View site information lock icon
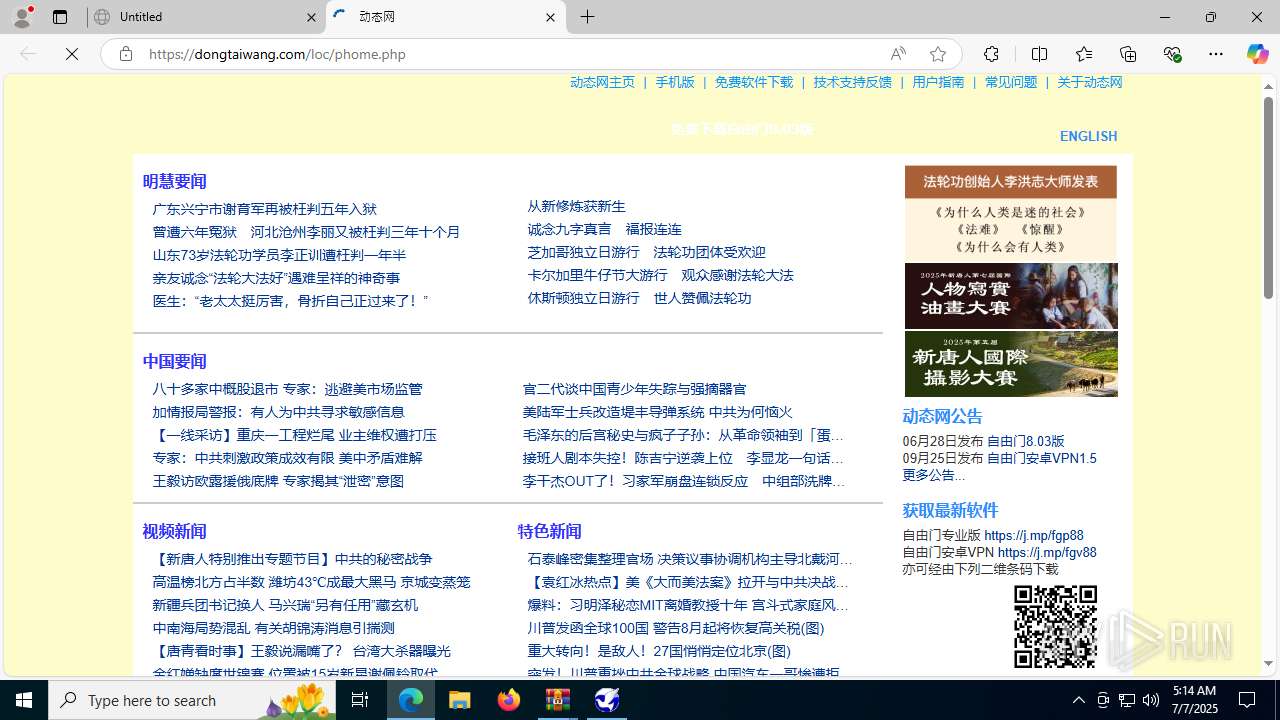 pyautogui.click(x=125, y=54)
